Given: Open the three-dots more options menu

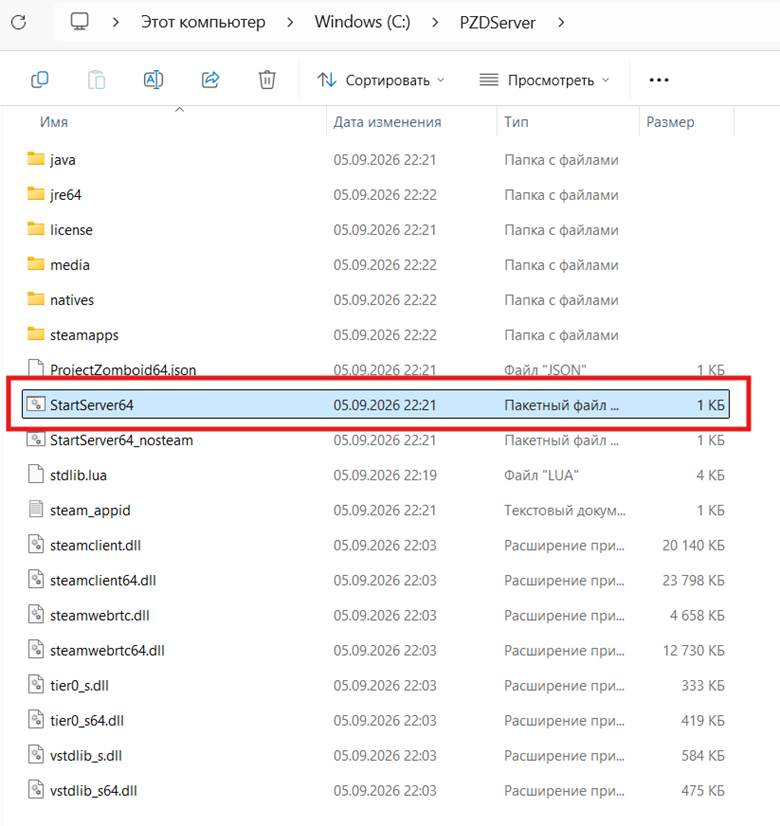Looking at the screenshot, I should [659, 80].
